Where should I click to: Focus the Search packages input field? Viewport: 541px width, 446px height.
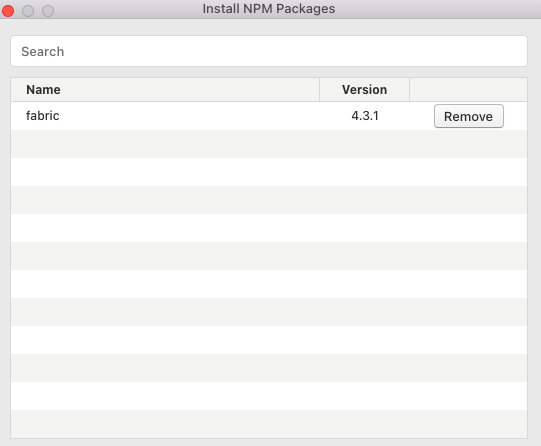[x=269, y=51]
